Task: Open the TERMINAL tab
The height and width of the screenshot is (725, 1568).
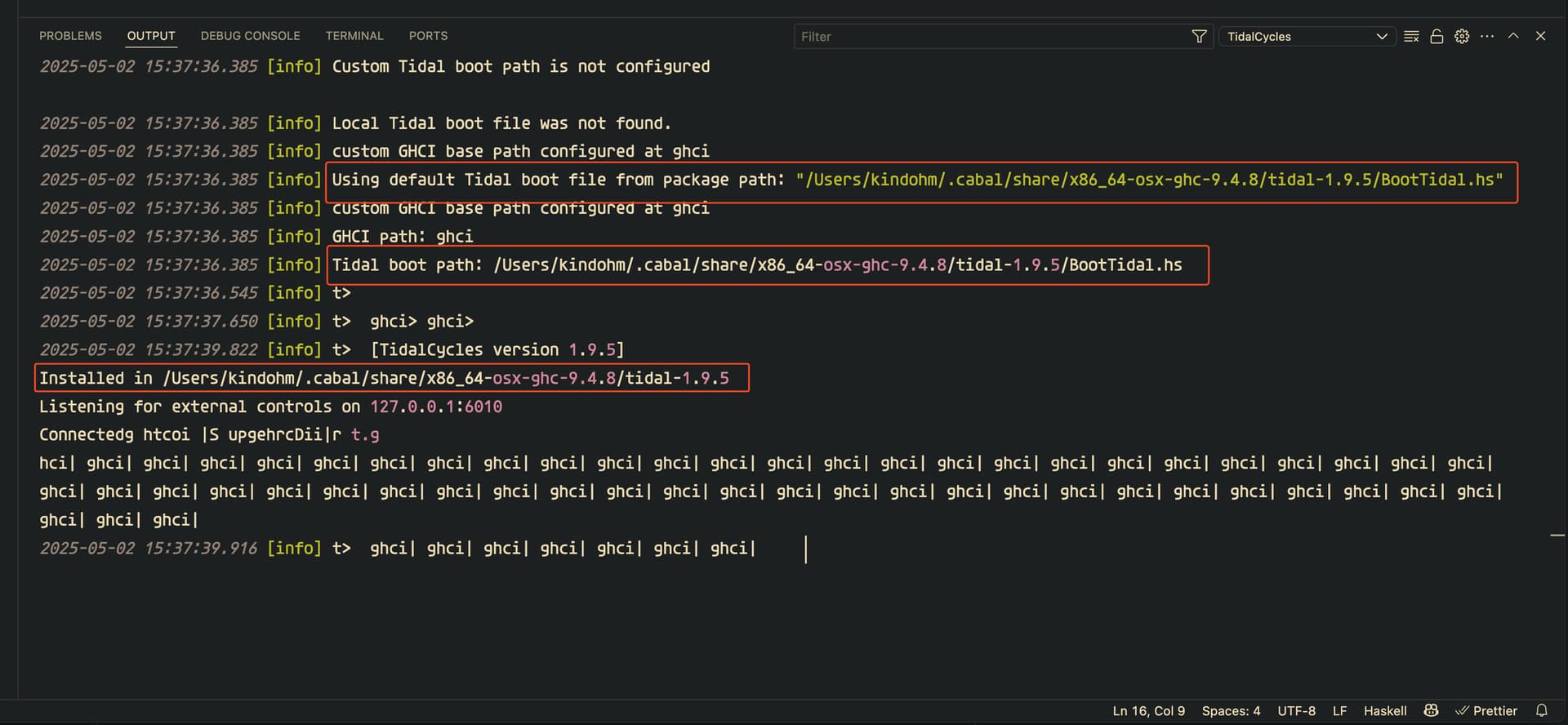Action: coord(354,36)
